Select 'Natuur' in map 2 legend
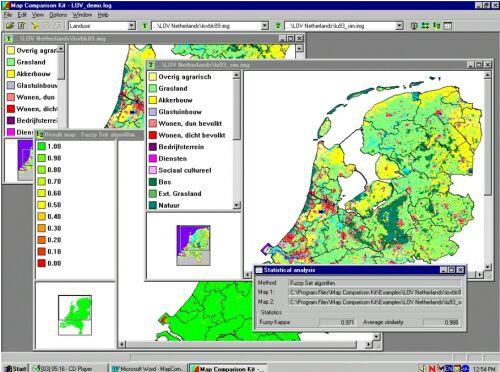The width and height of the screenshot is (500, 372). click(169, 205)
